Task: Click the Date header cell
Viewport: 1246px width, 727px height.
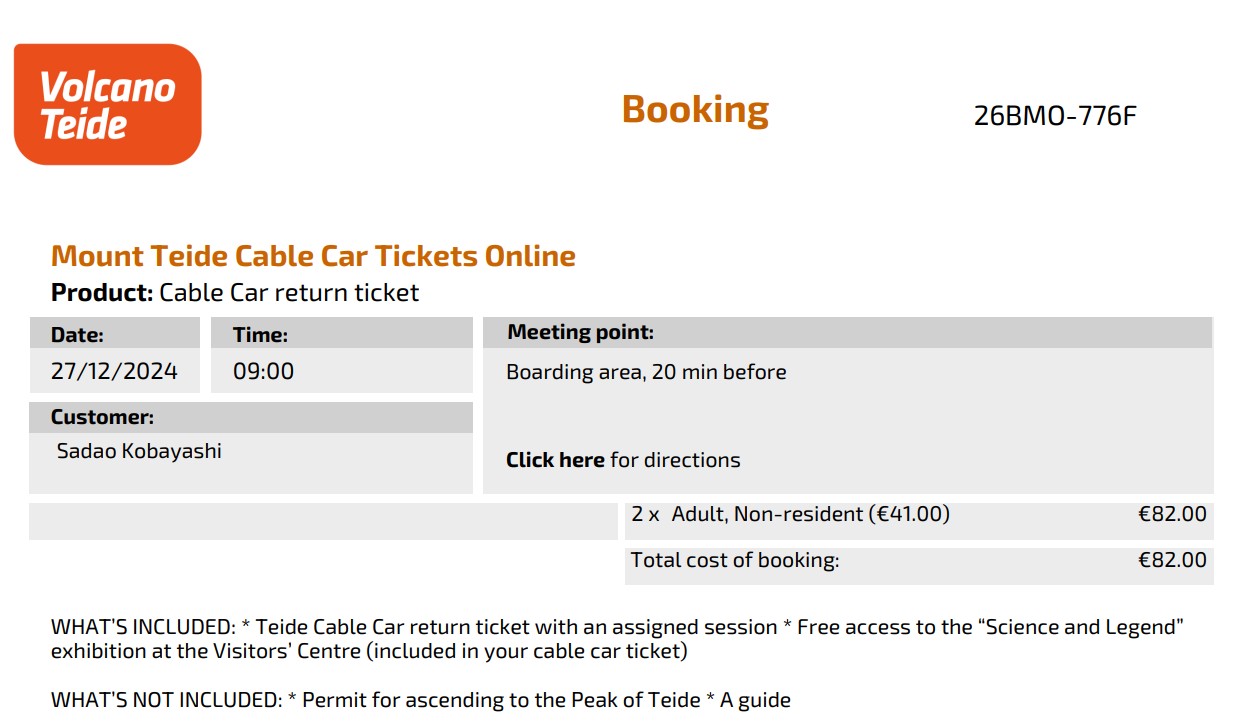Action: click(x=114, y=333)
